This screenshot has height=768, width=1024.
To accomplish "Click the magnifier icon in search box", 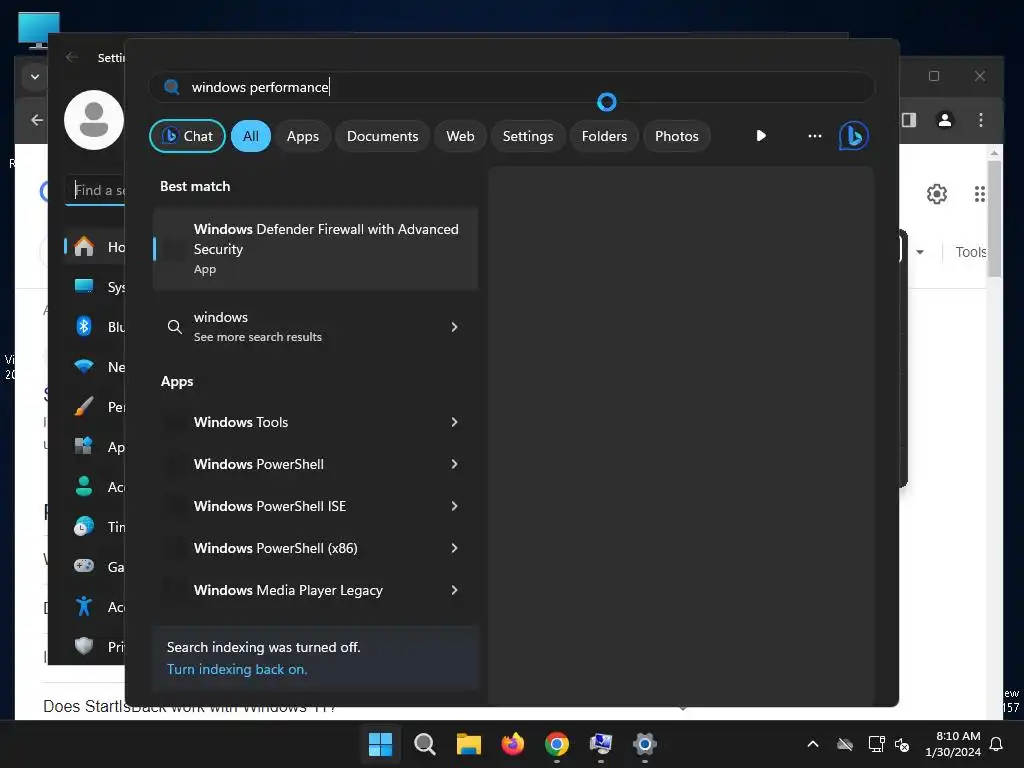I will (172, 87).
